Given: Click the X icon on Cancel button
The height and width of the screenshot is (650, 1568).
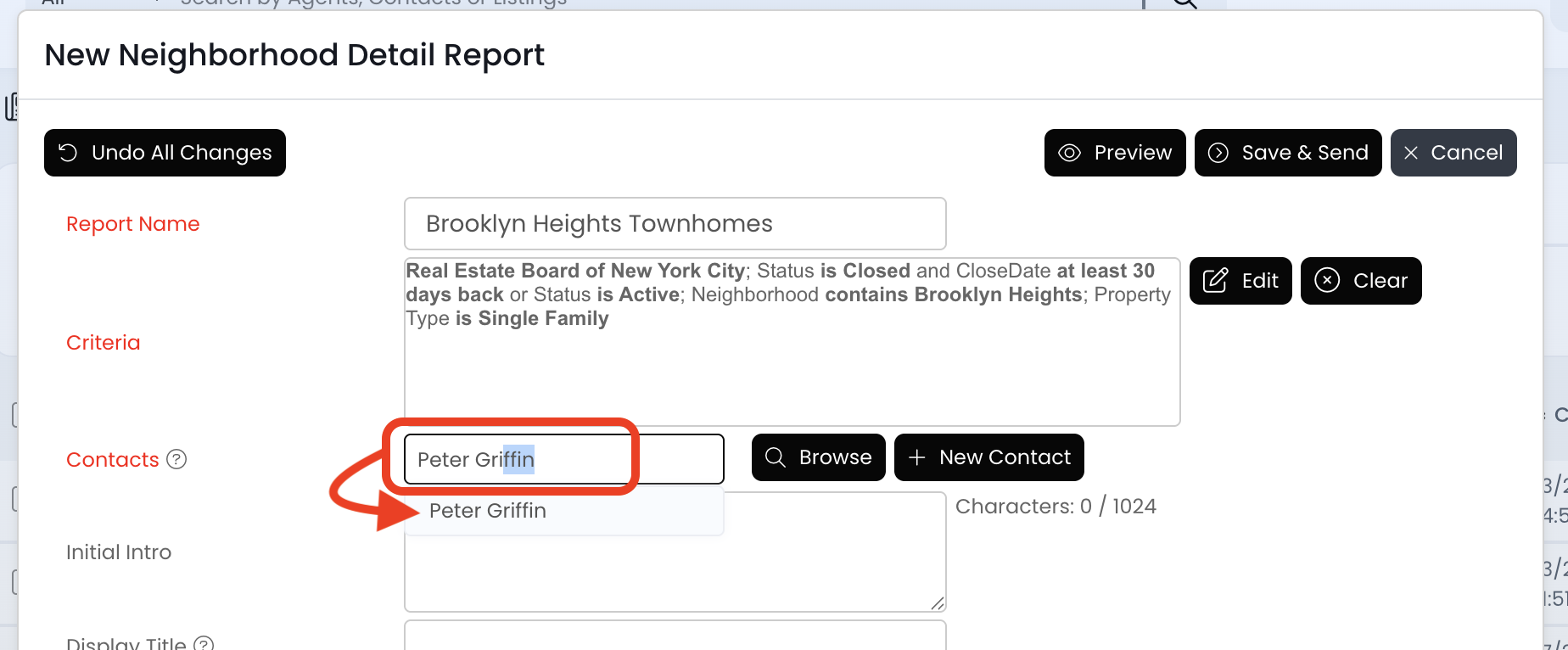Looking at the screenshot, I should 1411,153.
